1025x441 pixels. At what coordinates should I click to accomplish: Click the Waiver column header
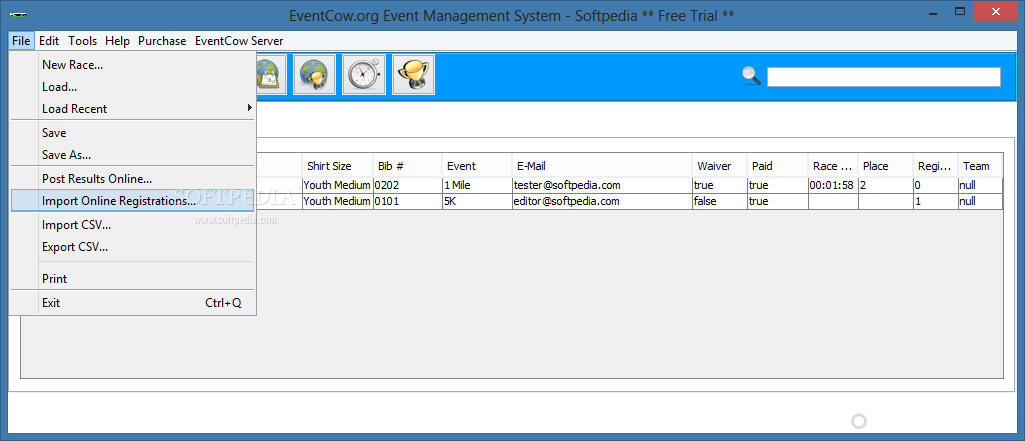tap(719, 166)
